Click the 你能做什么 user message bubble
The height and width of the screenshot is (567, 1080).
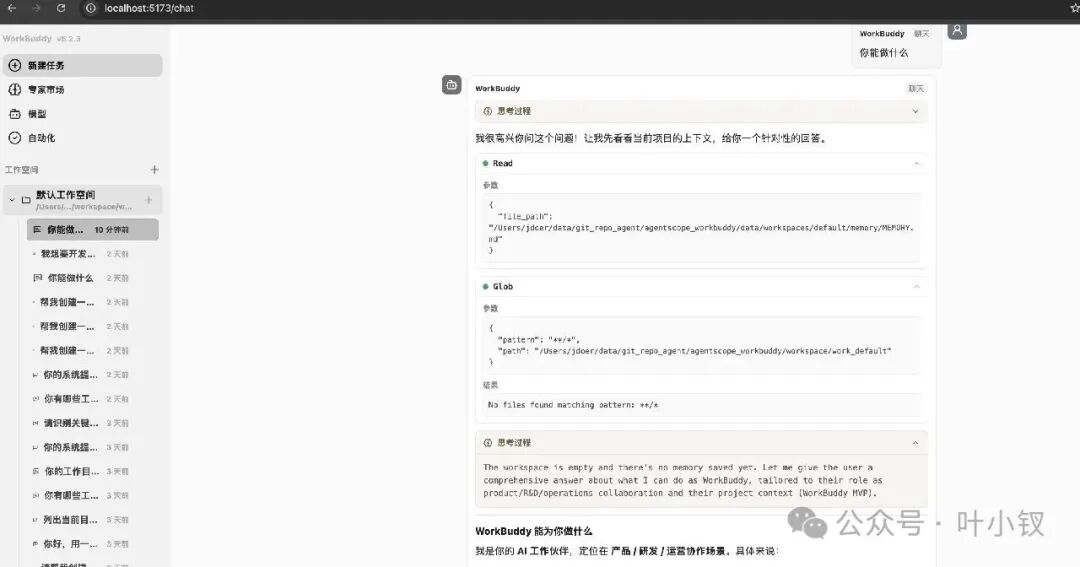tap(896, 45)
